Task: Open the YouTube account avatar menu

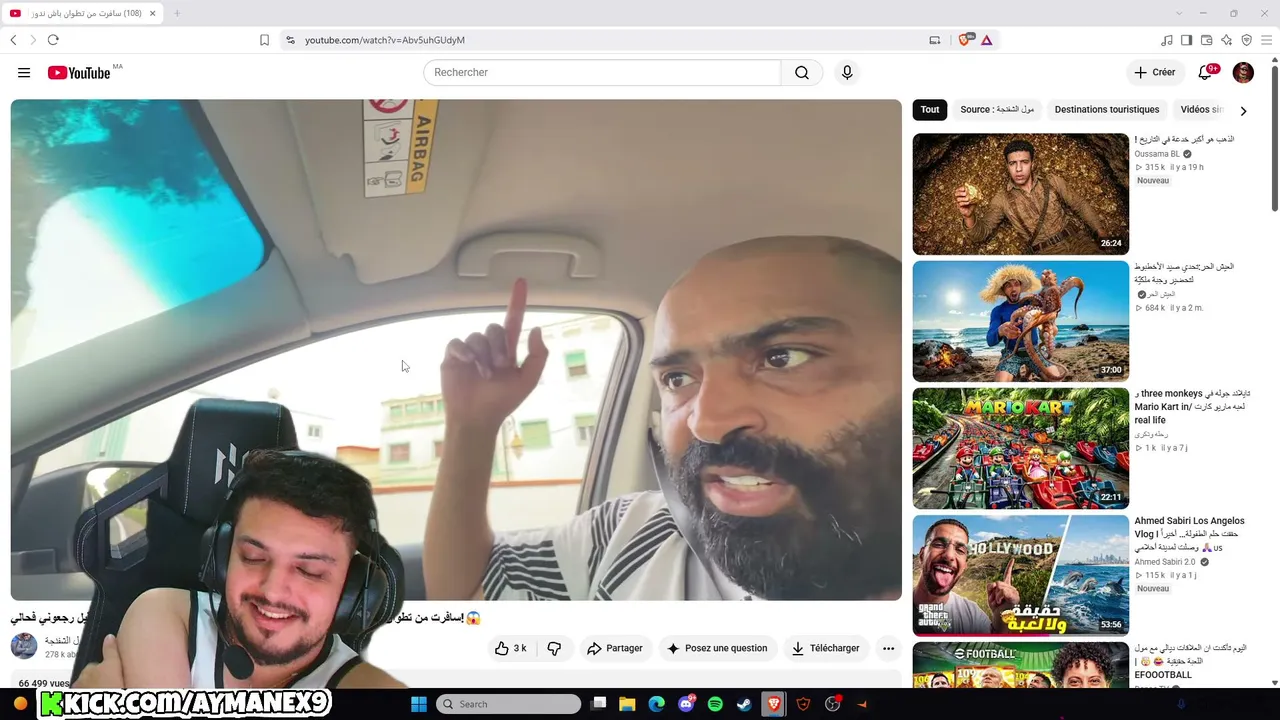Action: 1243,72
